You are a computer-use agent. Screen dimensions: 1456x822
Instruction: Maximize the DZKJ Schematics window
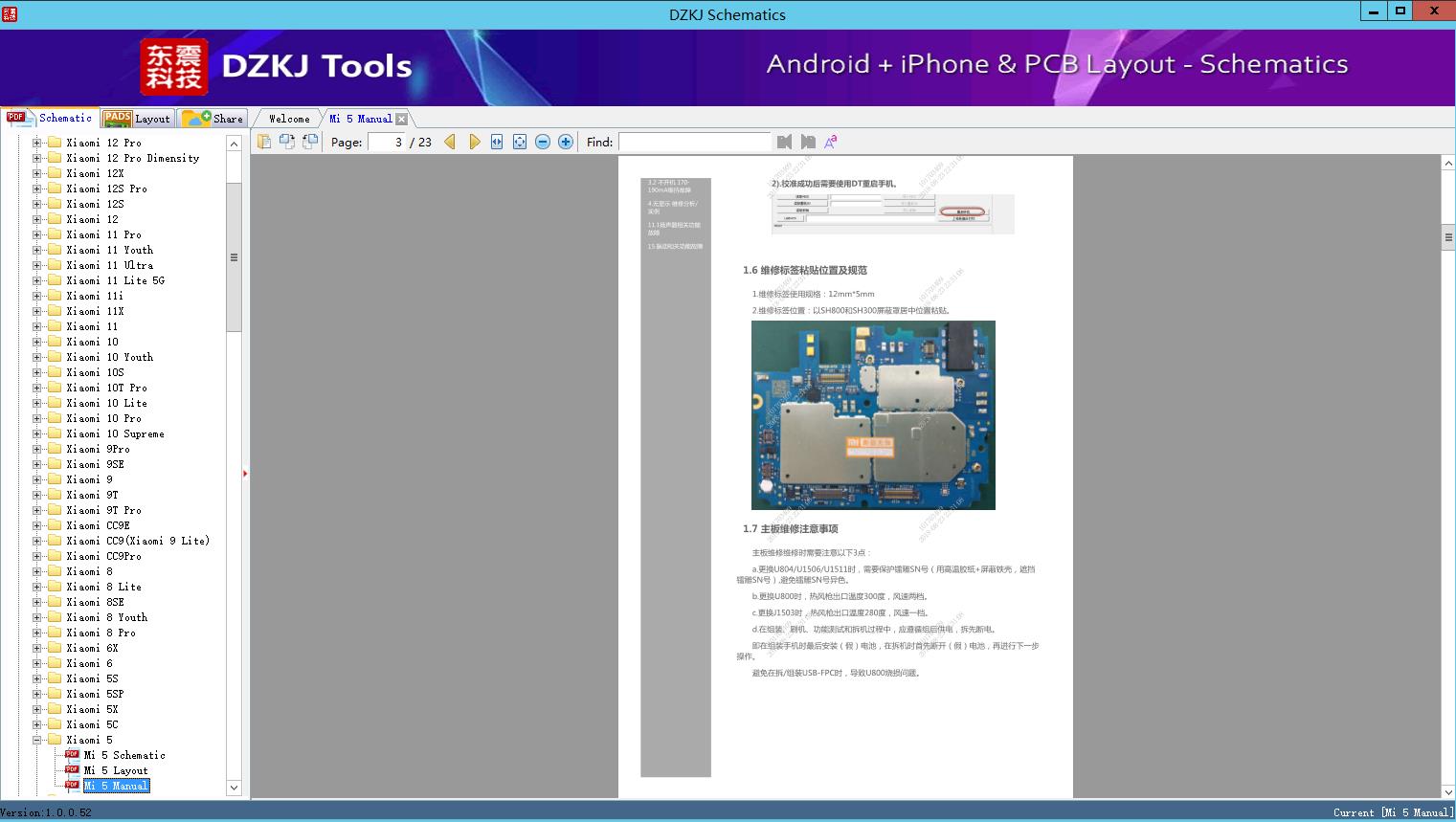[x=1400, y=11]
